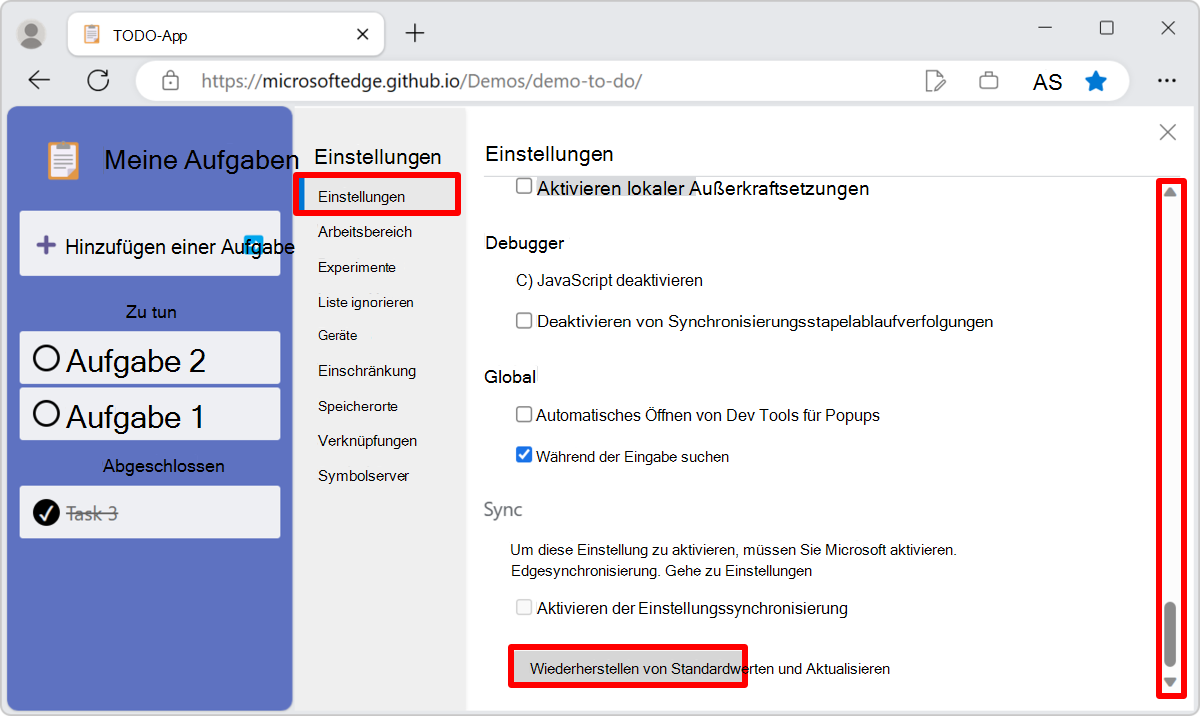Image resolution: width=1200 pixels, height=716 pixels.
Task: Click the blue favorites star
Action: click(1096, 81)
